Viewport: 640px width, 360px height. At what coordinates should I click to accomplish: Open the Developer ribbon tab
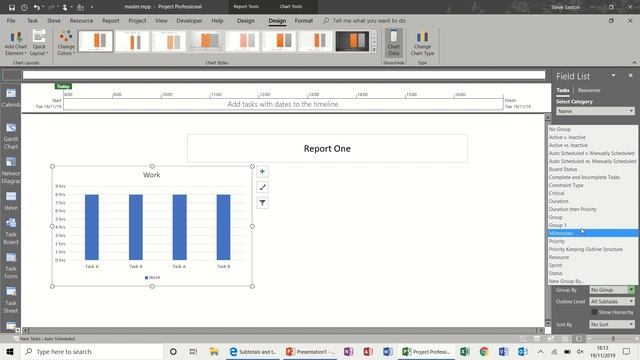click(189, 20)
